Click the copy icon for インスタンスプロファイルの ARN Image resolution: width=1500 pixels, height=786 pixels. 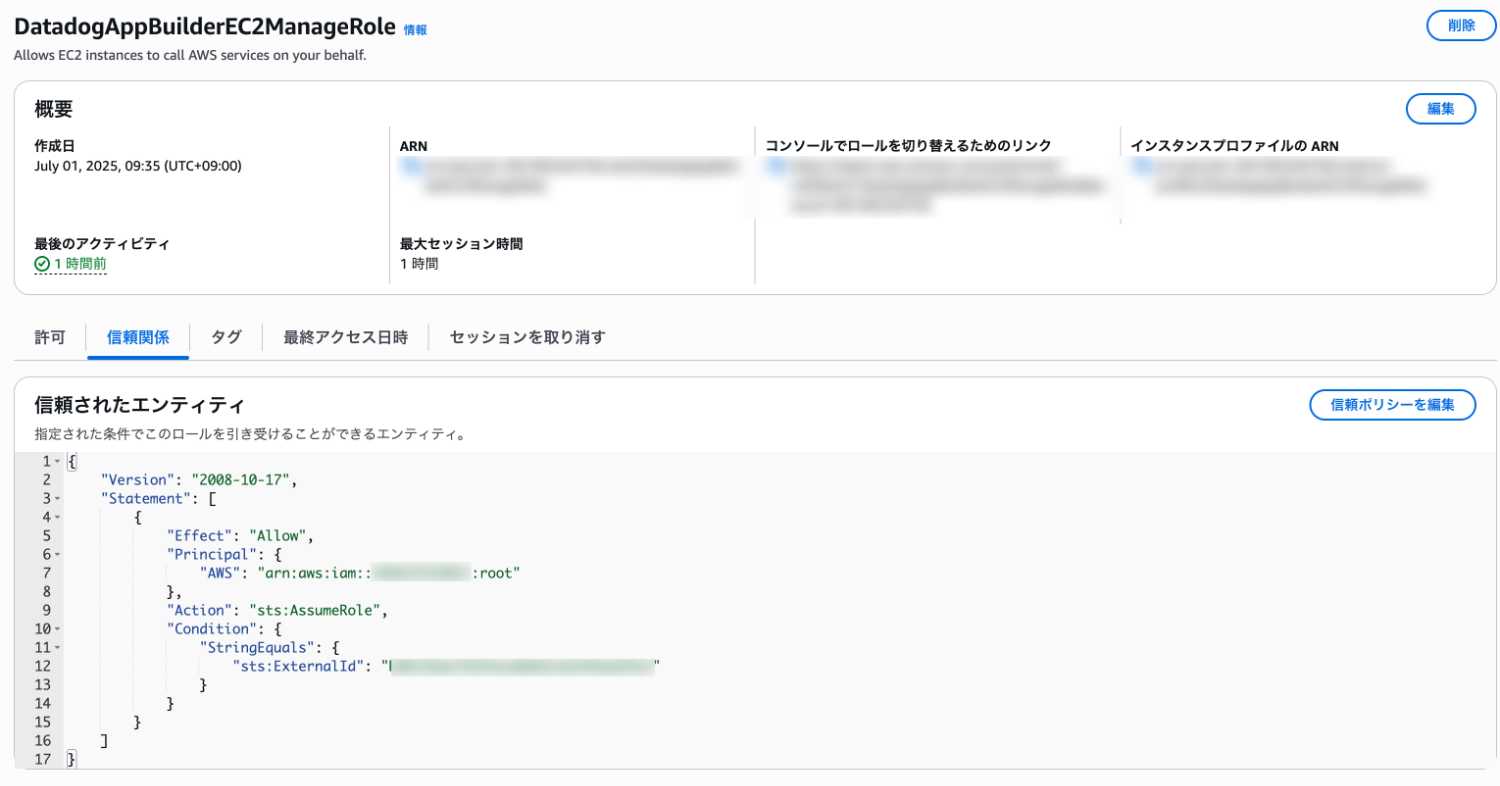(x=1140, y=166)
